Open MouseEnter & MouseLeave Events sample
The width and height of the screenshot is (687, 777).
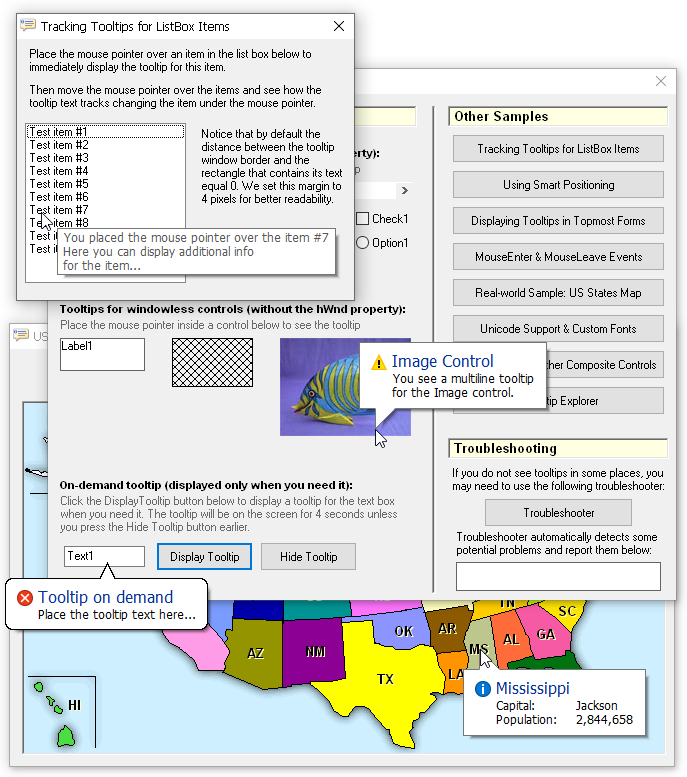coord(558,257)
